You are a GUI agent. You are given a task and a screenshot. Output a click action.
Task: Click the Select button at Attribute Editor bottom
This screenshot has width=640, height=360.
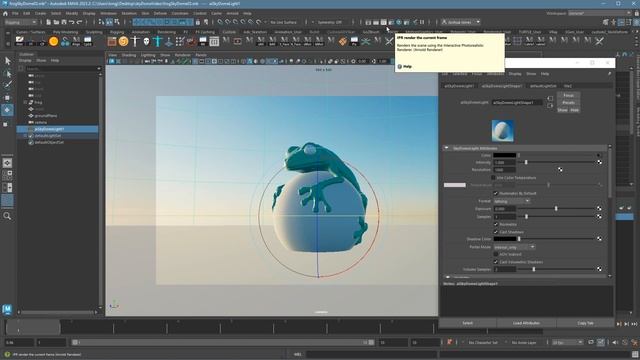coord(468,323)
